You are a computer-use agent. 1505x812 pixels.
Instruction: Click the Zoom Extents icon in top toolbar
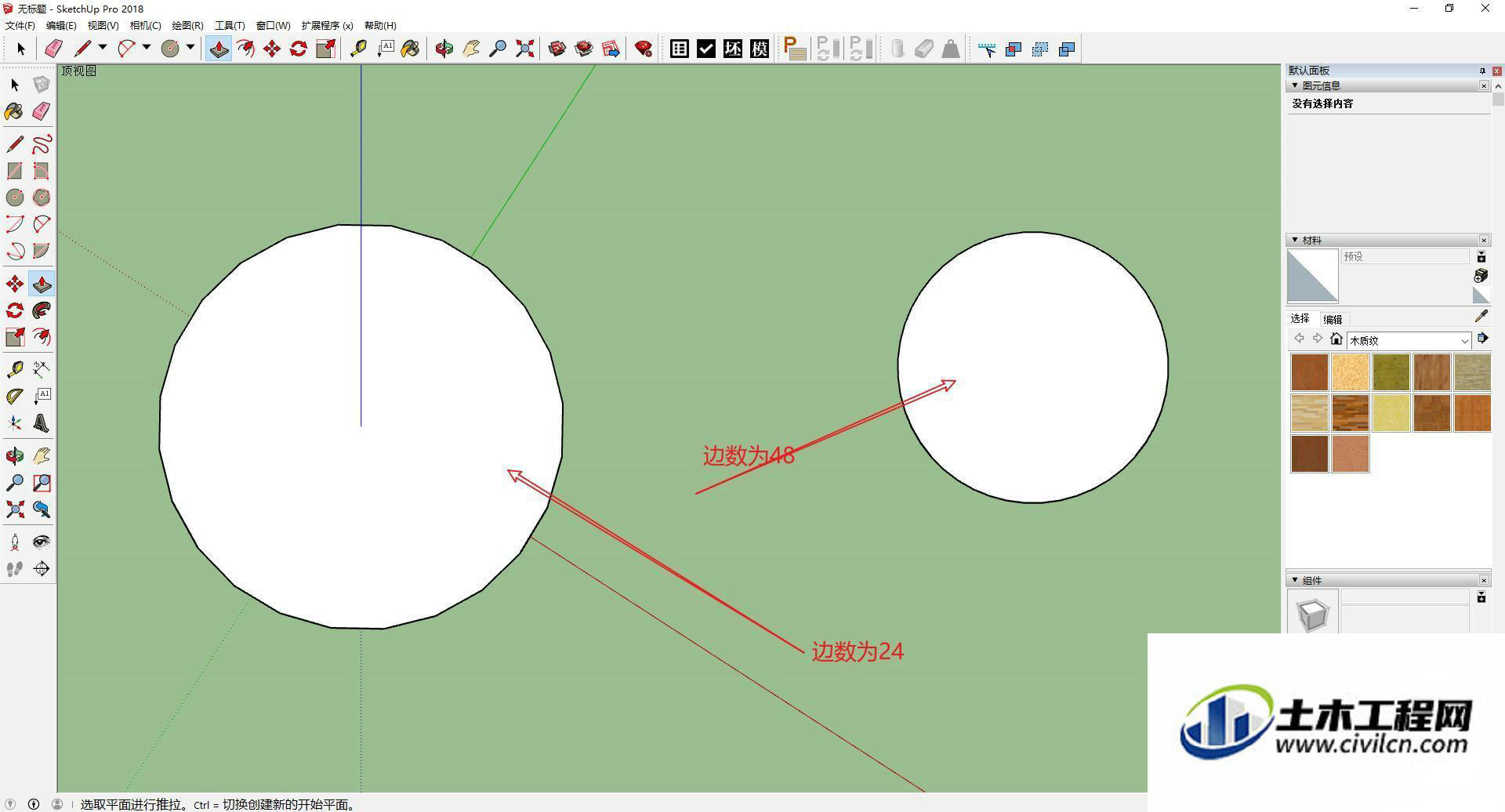525,49
